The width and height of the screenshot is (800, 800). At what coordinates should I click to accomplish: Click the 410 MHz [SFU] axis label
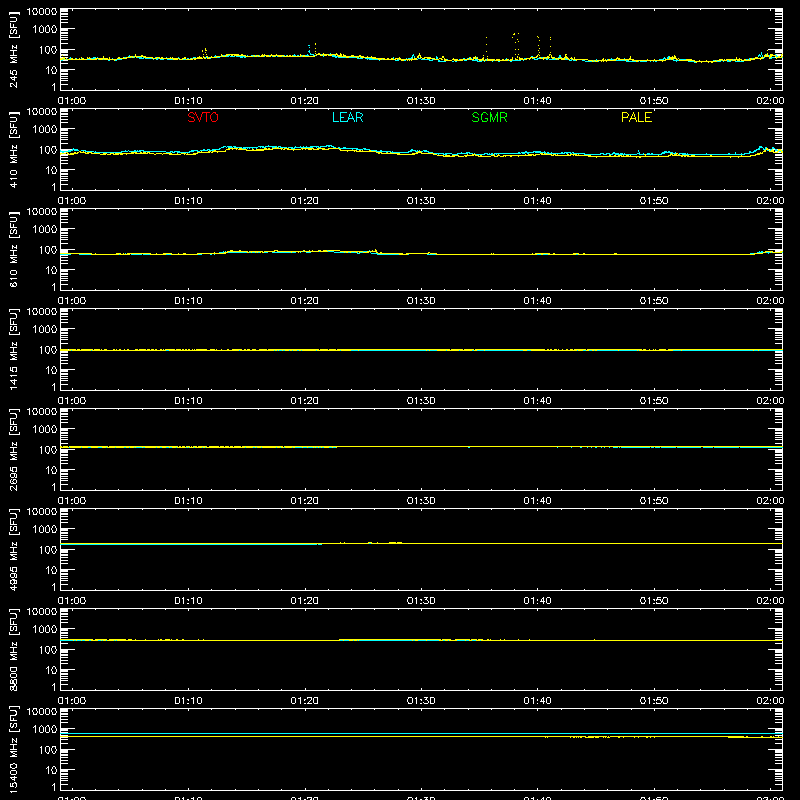(14, 149)
